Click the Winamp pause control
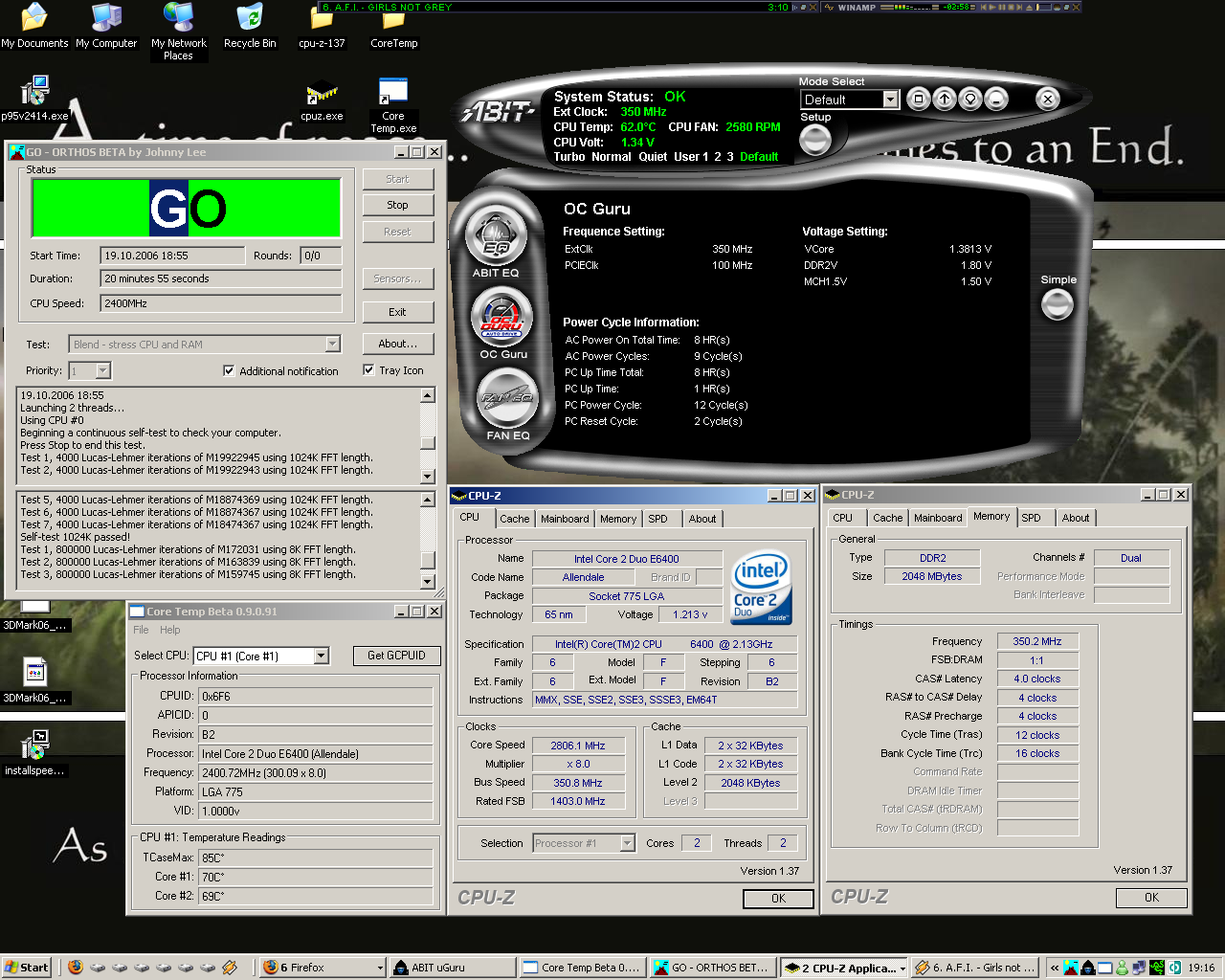 point(1002,7)
